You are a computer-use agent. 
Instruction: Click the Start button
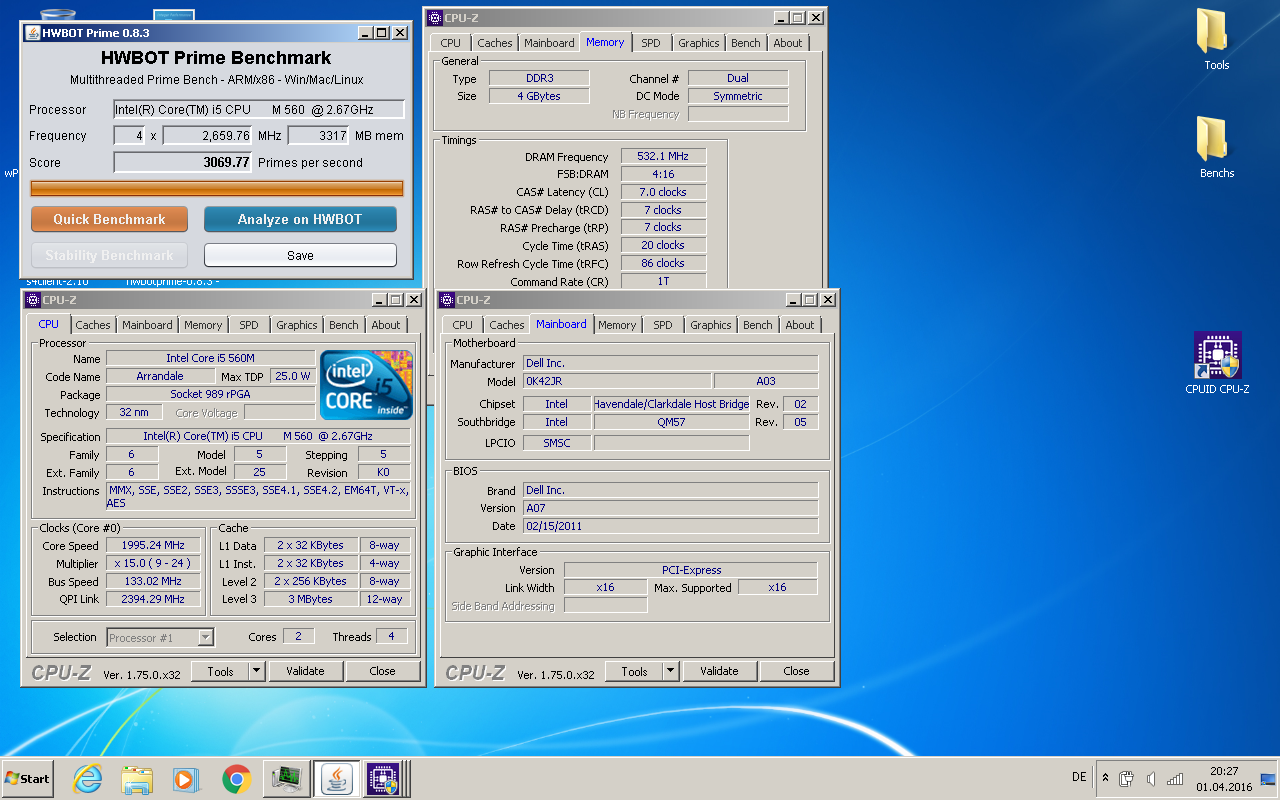click(28, 778)
